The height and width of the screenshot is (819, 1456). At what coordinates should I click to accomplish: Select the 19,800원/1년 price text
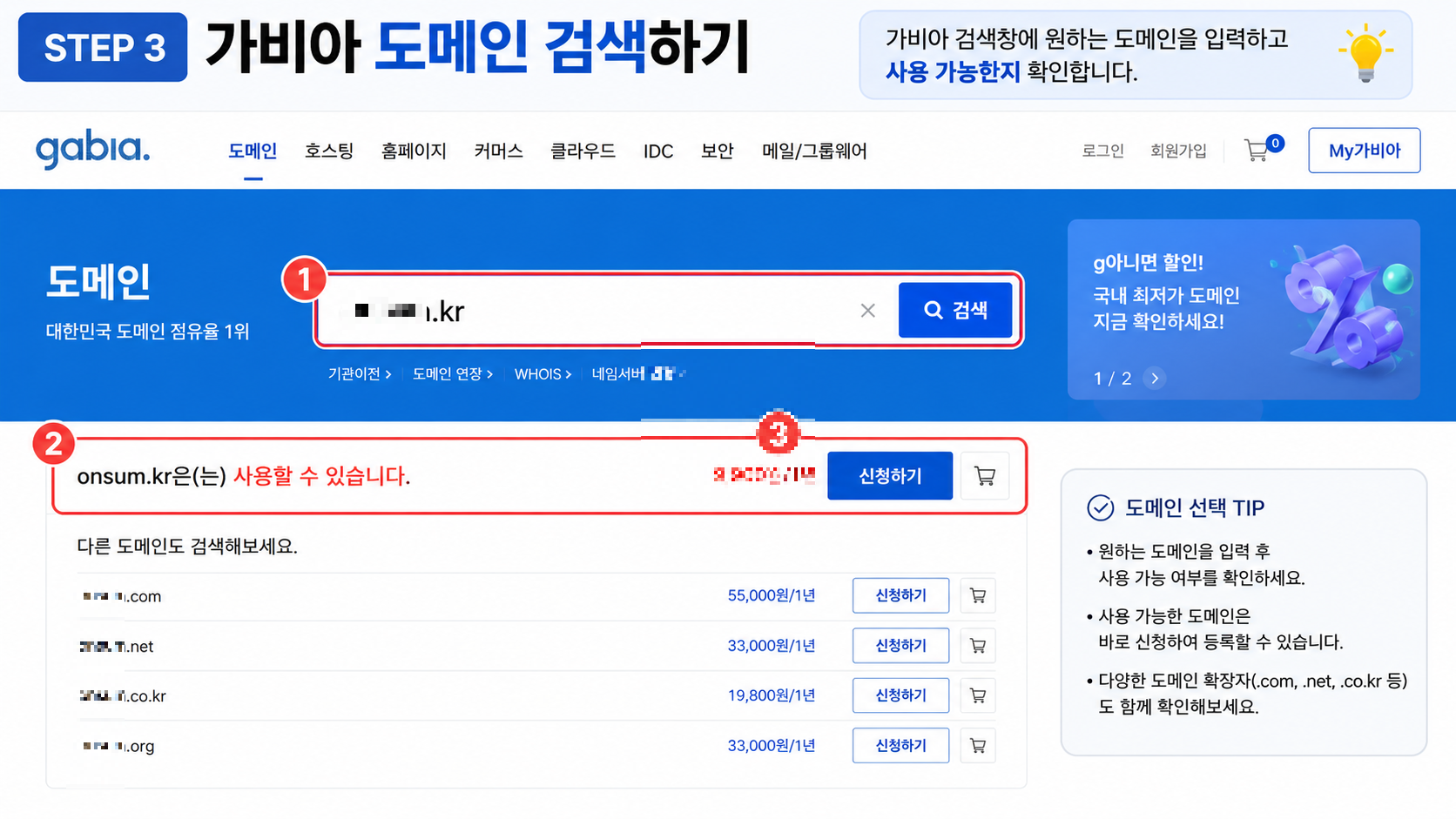click(x=772, y=695)
